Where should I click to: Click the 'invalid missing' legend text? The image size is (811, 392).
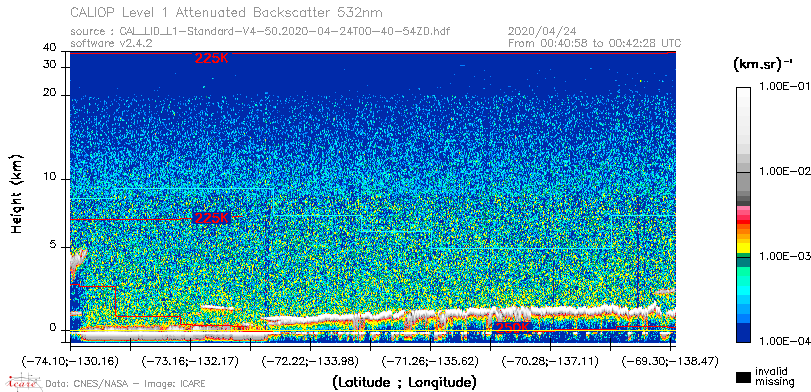click(x=774, y=376)
